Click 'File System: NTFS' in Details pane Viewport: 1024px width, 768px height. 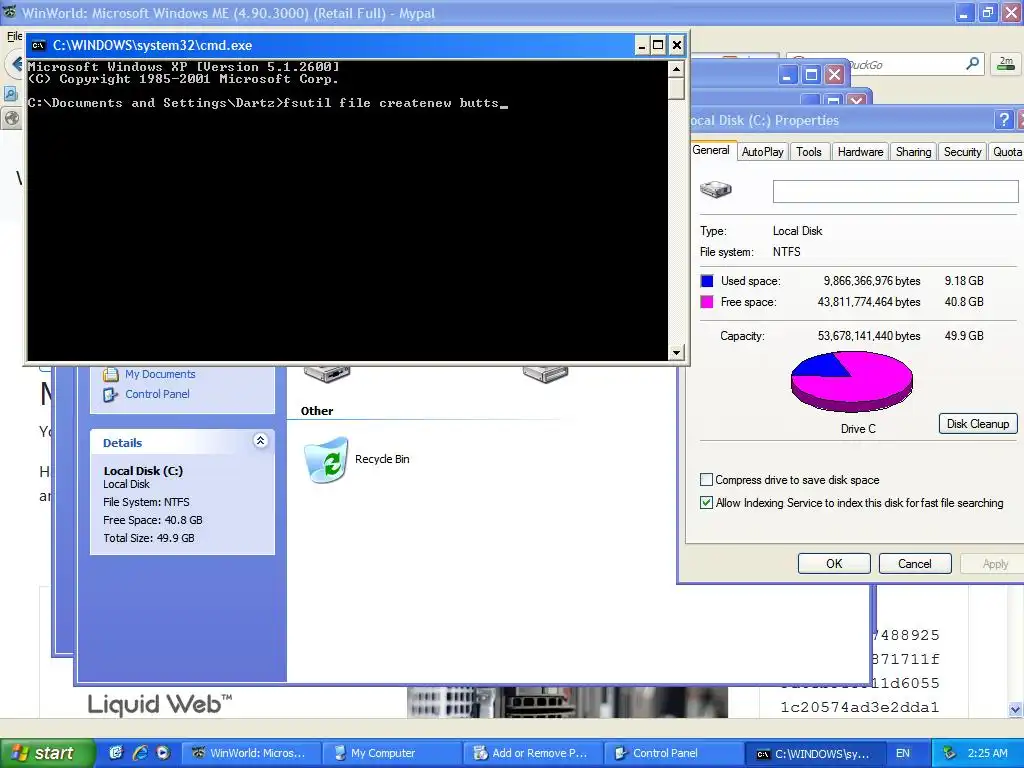(146, 502)
